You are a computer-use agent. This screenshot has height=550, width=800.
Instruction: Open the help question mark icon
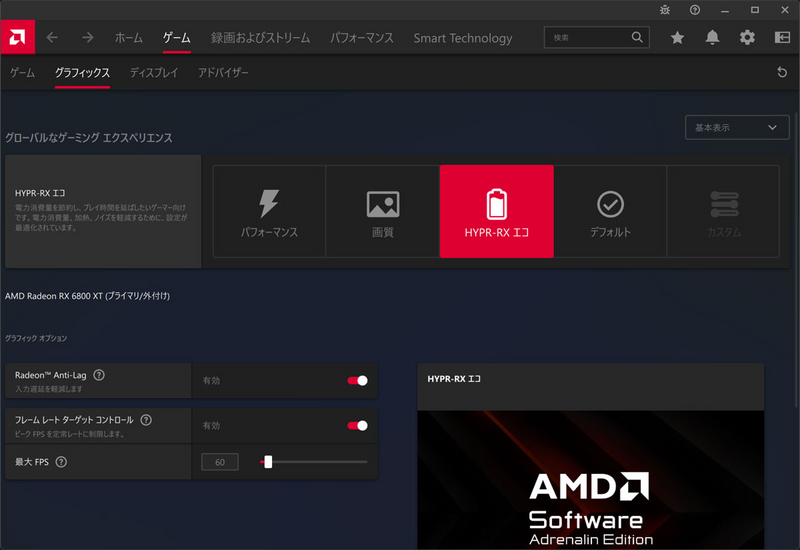(695, 10)
